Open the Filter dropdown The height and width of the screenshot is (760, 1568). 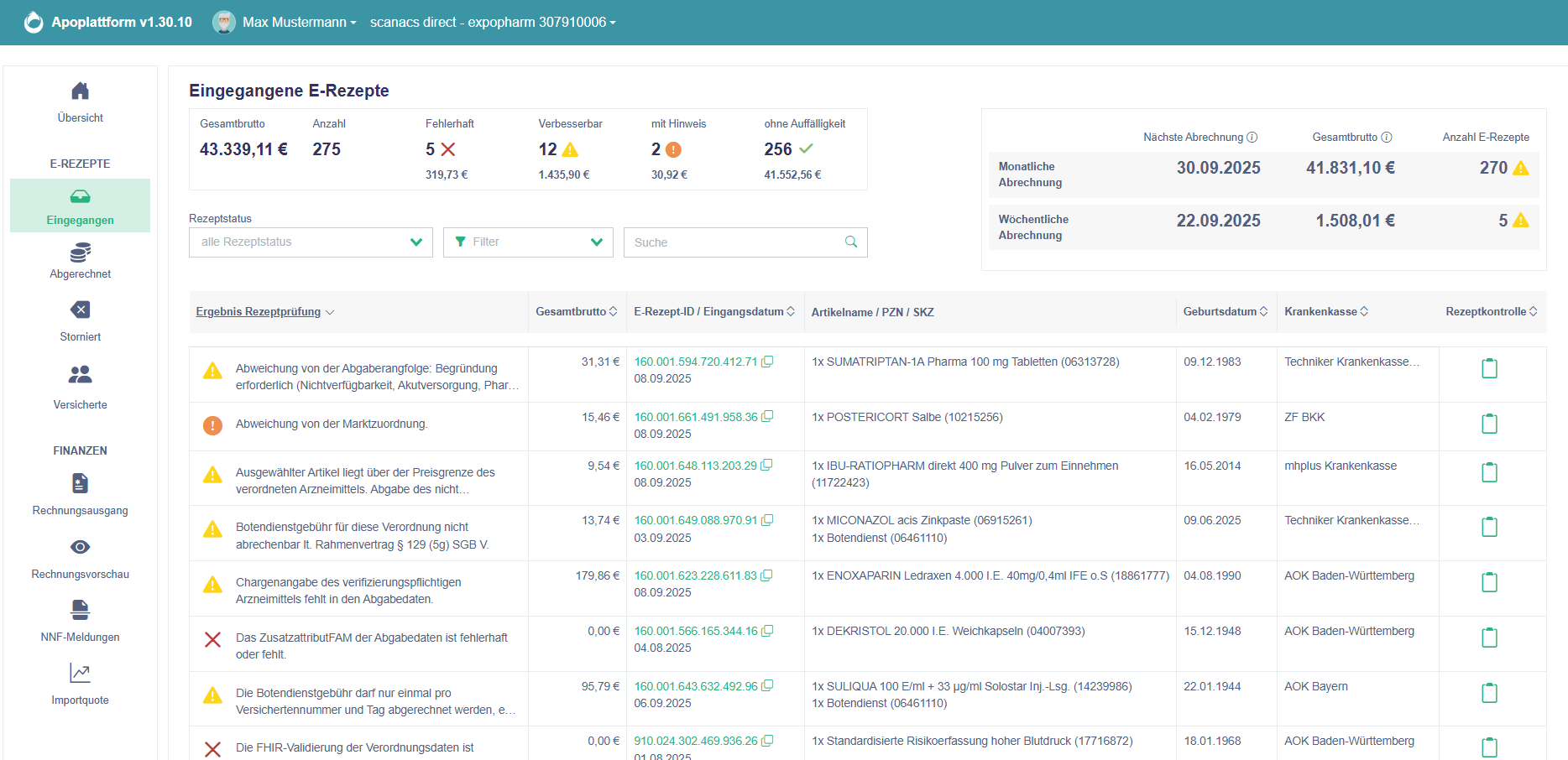[528, 242]
